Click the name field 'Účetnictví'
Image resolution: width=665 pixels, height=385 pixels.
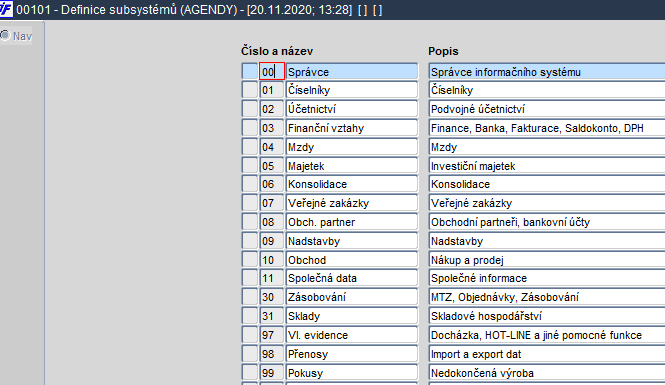click(352, 109)
